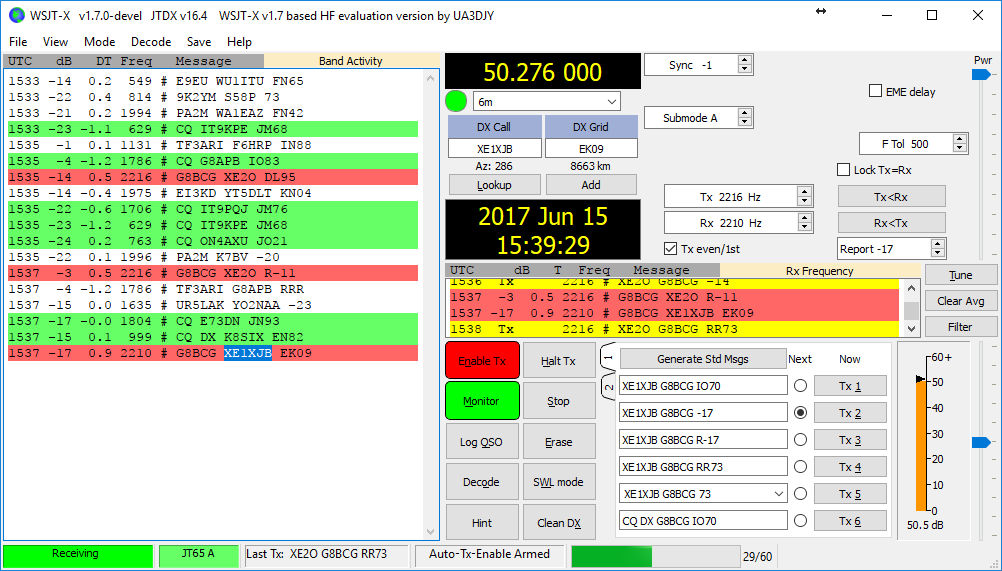Viewport: 1002px width, 571px height.
Task: Click the Rx Frequency pane scroll down arrow
Action: [x=911, y=329]
